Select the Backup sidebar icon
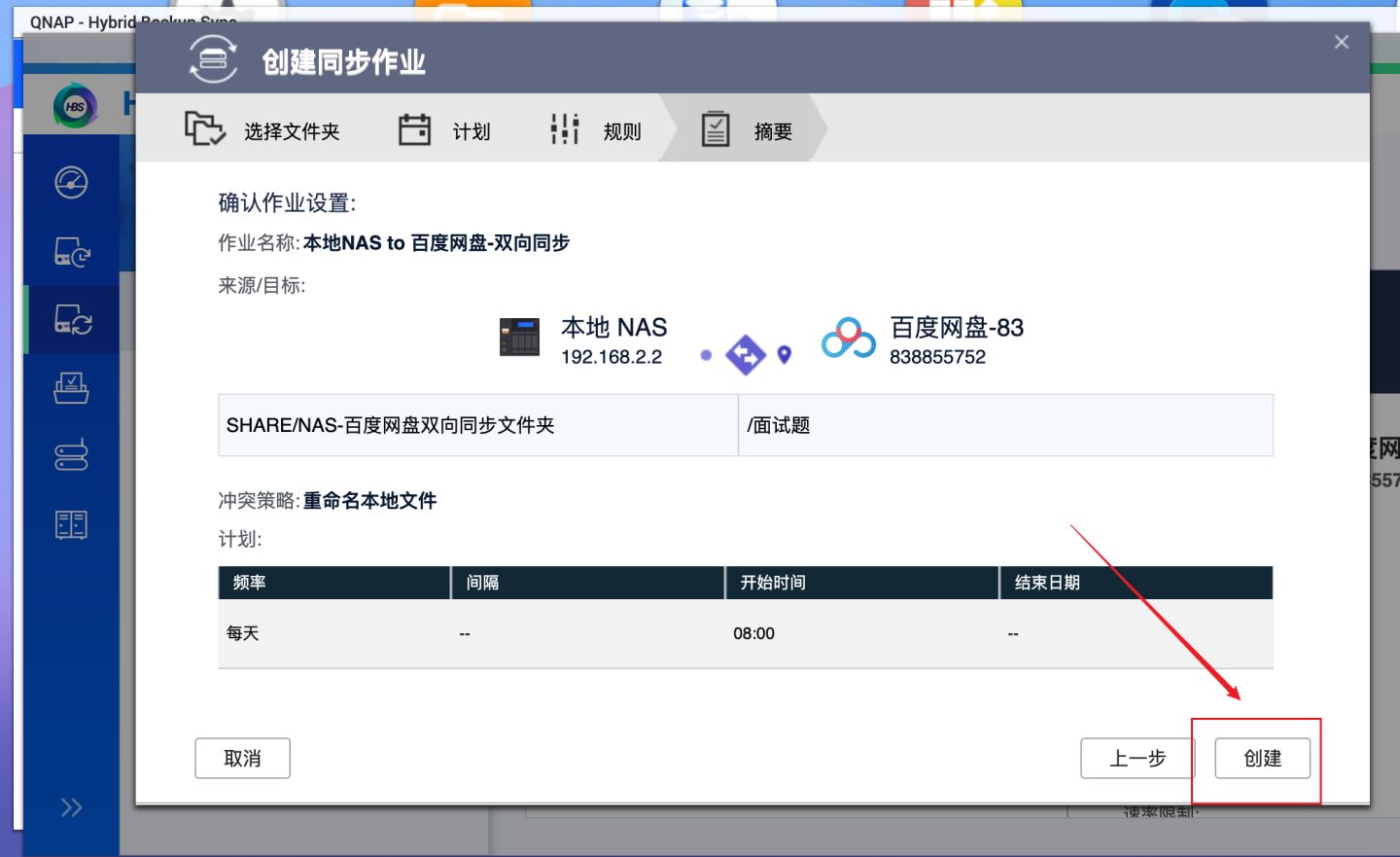 click(x=70, y=253)
